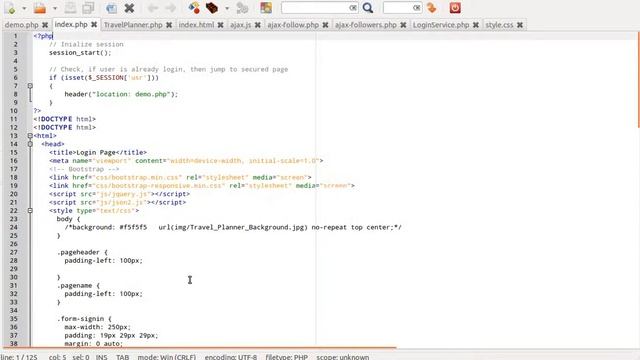Click the status bar "TAB" indicator
The image size is (640, 360).
click(x=122, y=357)
